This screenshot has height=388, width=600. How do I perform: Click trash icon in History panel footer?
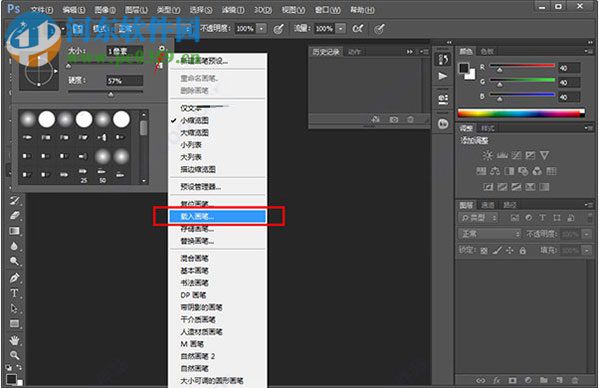click(410, 120)
